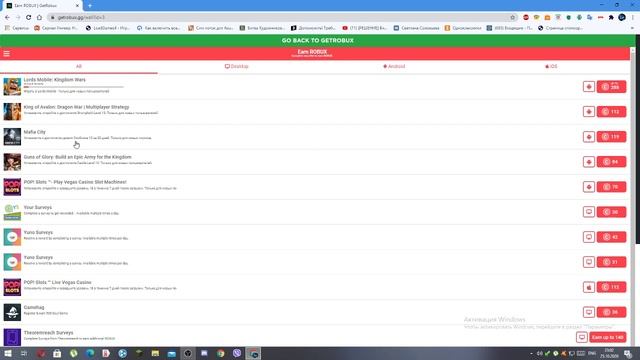
Task: Click the Mafia City game thumbnail
Action: (x=12, y=137)
